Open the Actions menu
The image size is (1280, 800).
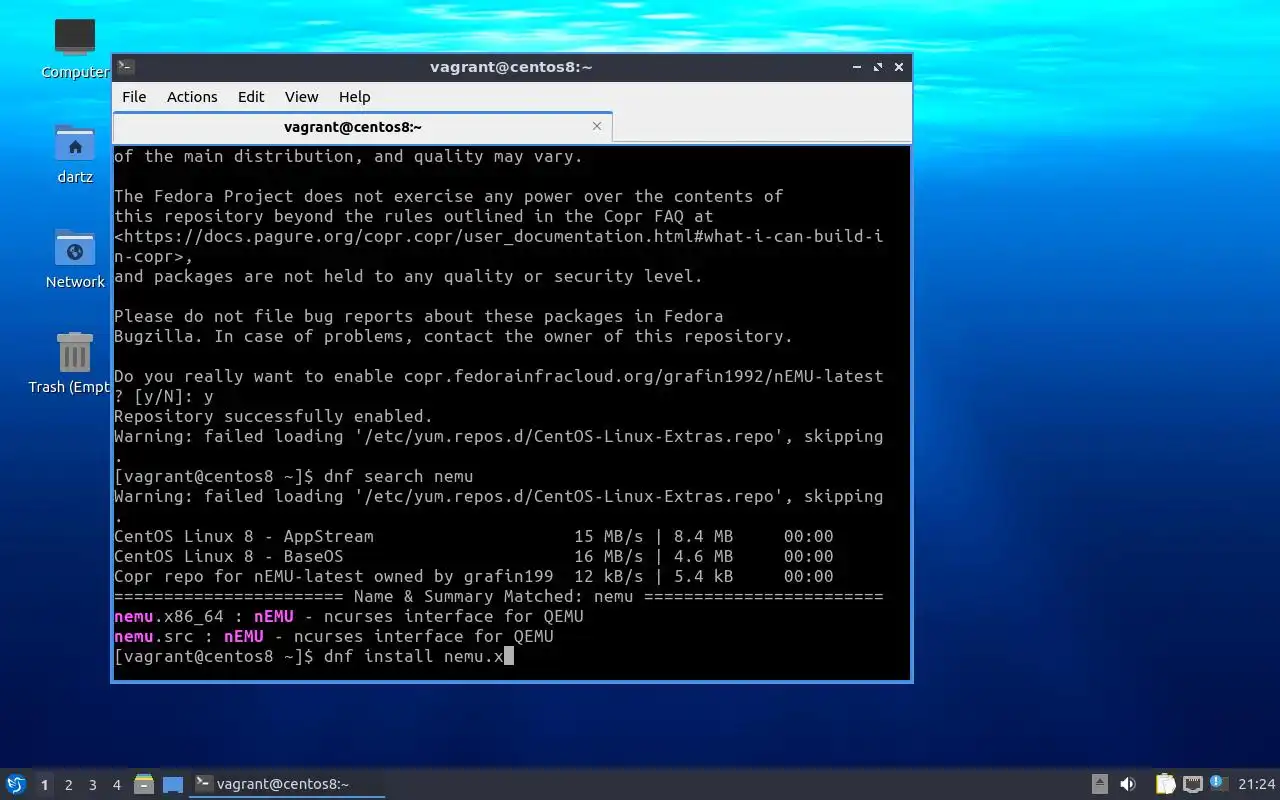(192, 97)
